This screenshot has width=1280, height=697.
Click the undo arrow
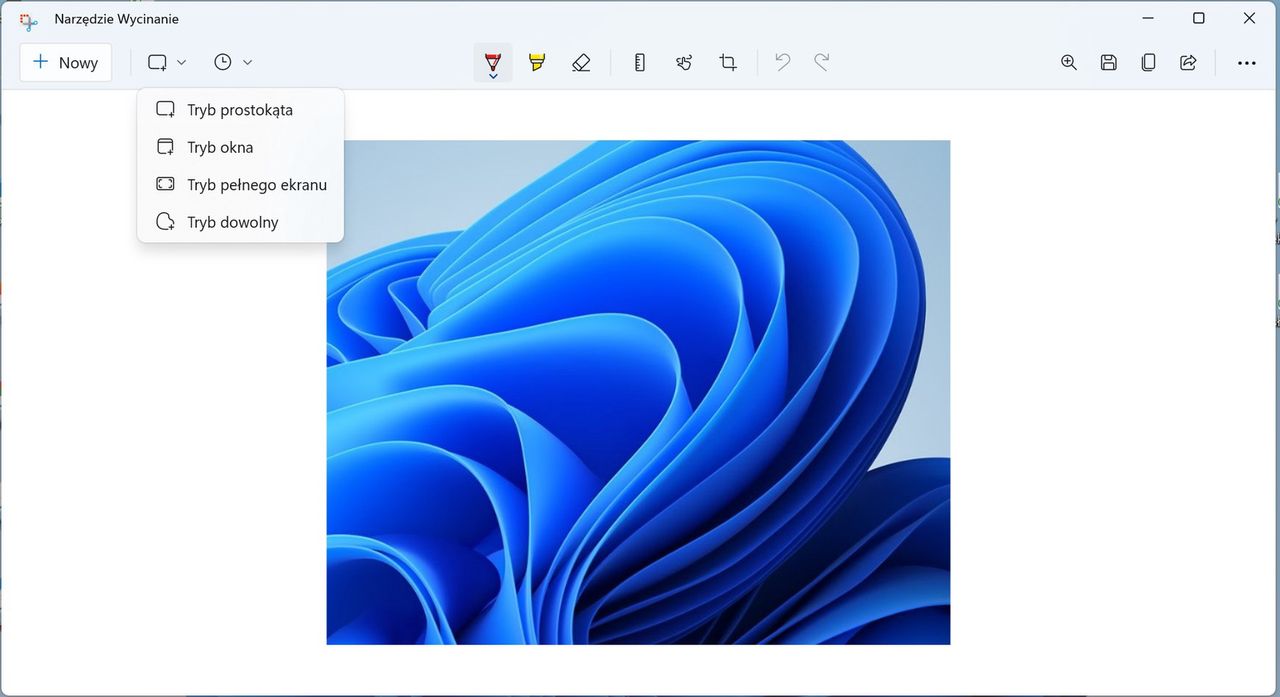click(x=783, y=62)
